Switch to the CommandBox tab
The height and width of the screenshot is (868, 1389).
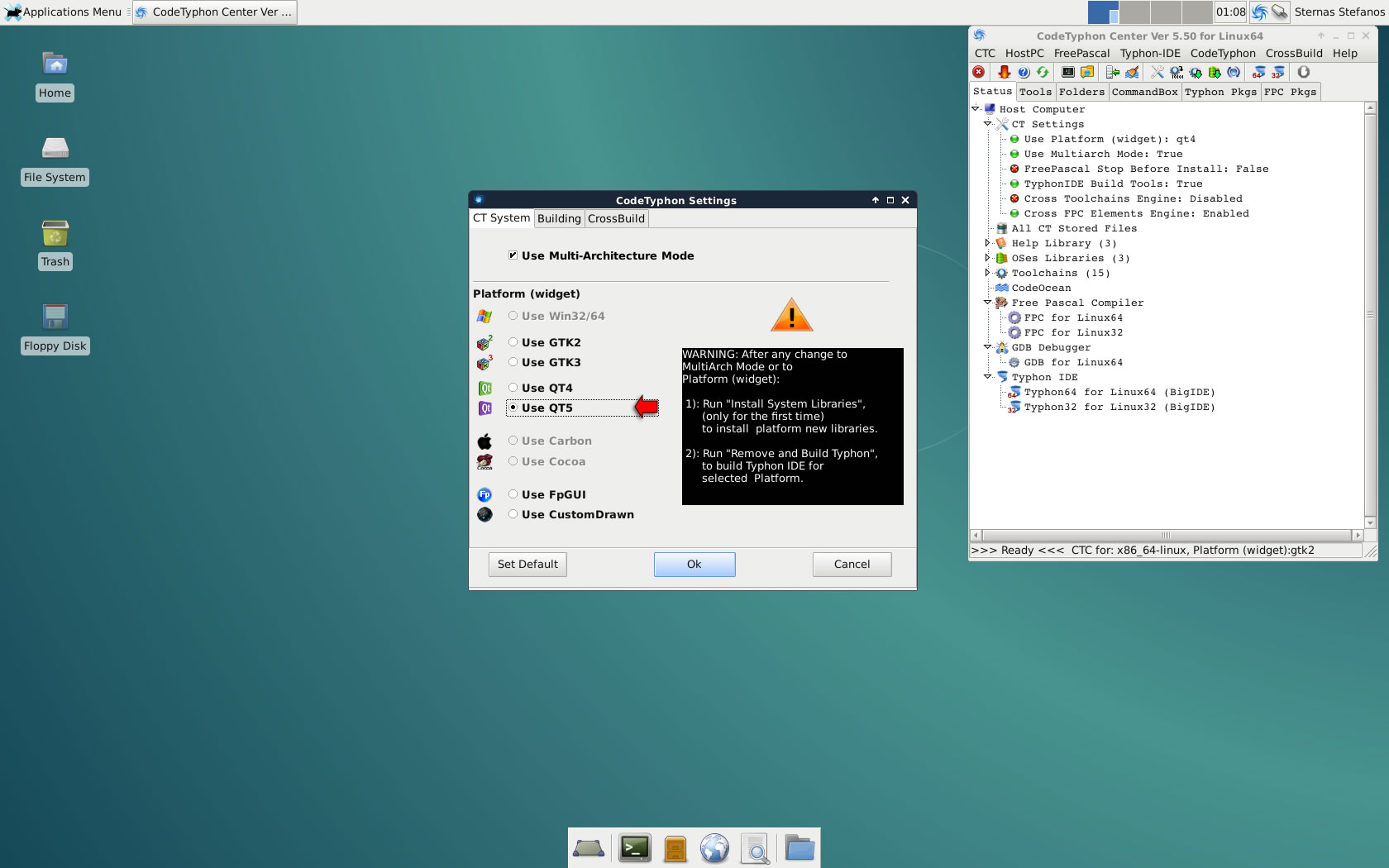coord(1144,92)
